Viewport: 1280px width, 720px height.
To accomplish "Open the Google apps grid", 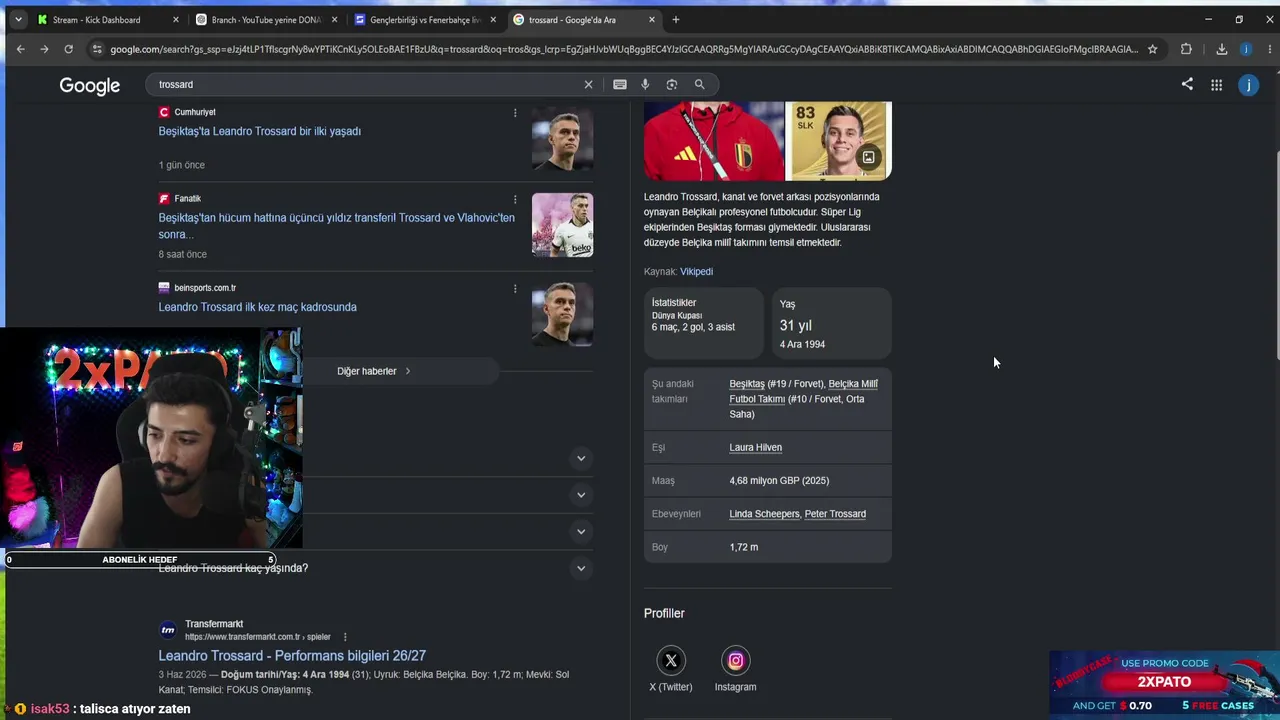I will [x=1216, y=85].
